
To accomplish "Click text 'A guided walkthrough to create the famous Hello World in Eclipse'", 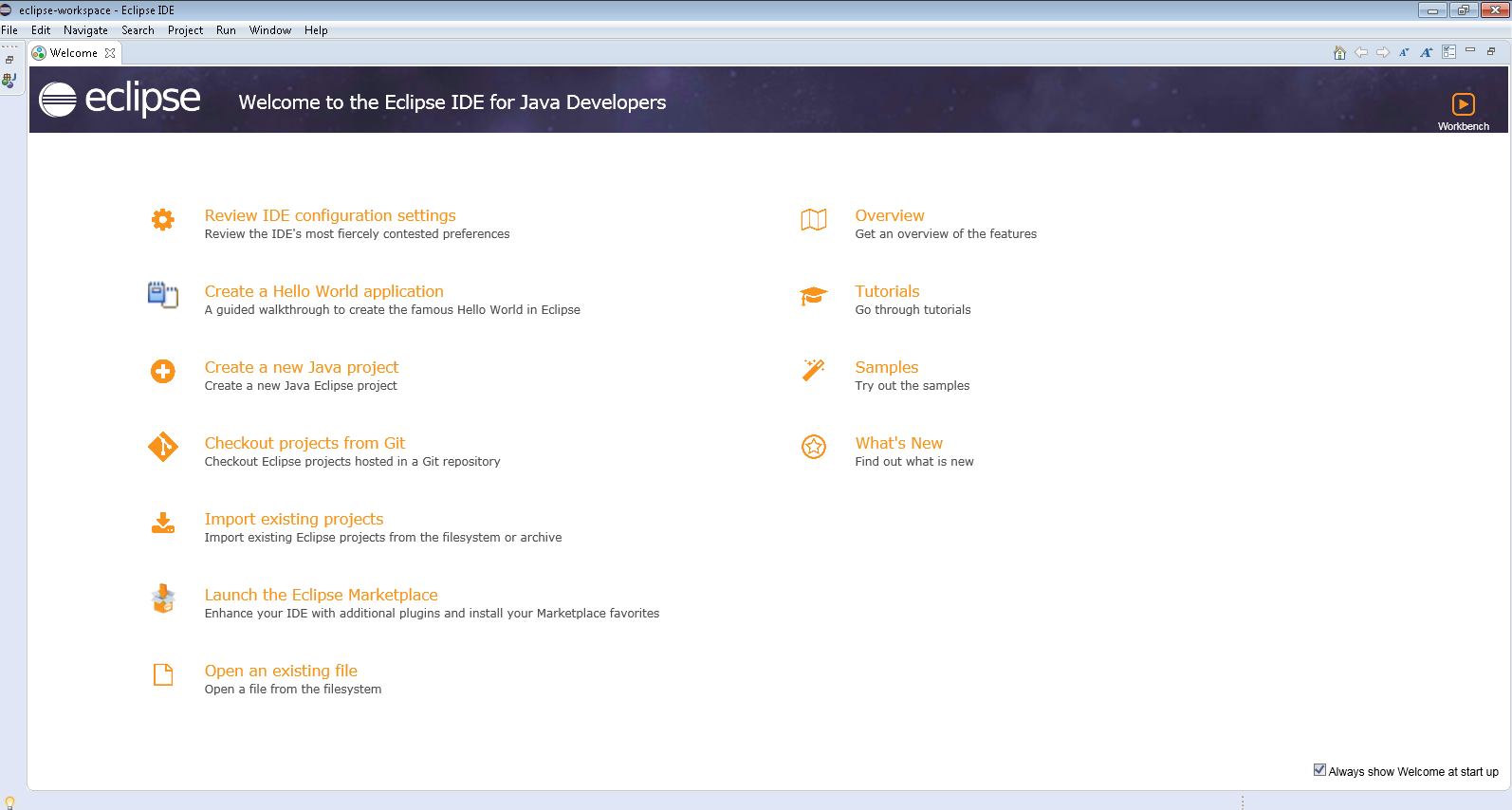I will [393, 310].
